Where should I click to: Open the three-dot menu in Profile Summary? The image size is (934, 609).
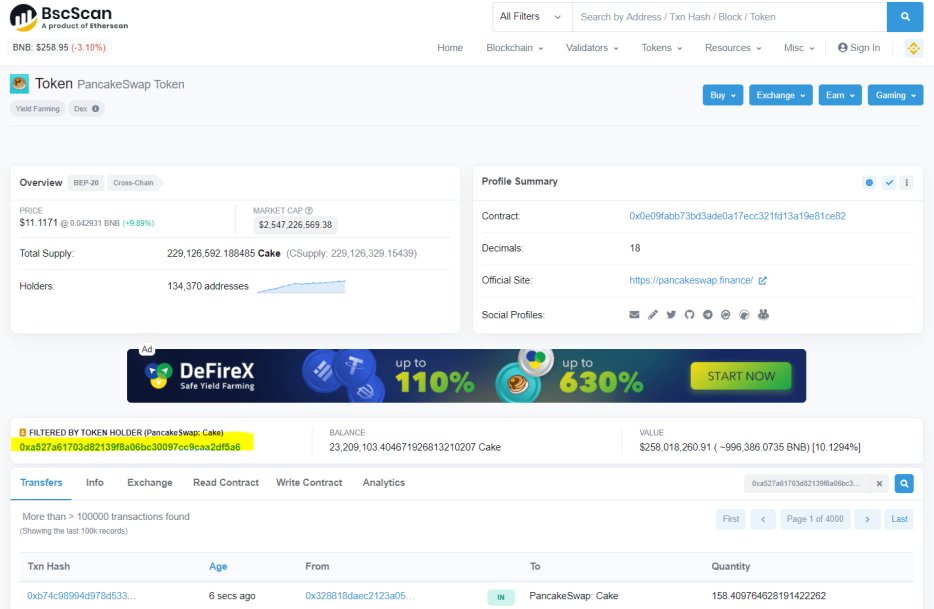[x=907, y=182]
